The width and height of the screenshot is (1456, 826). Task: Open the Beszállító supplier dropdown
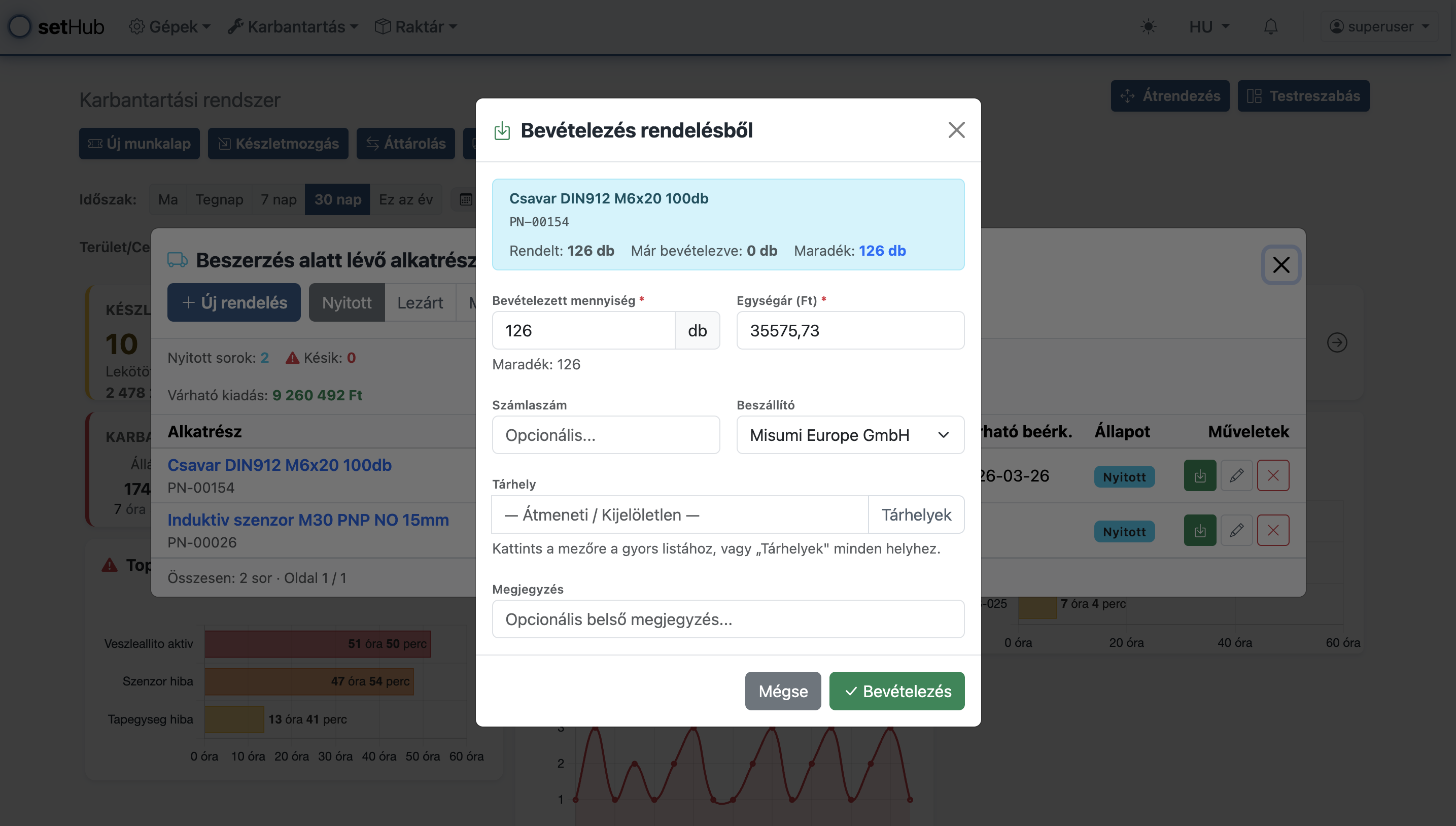click(850, 435)
